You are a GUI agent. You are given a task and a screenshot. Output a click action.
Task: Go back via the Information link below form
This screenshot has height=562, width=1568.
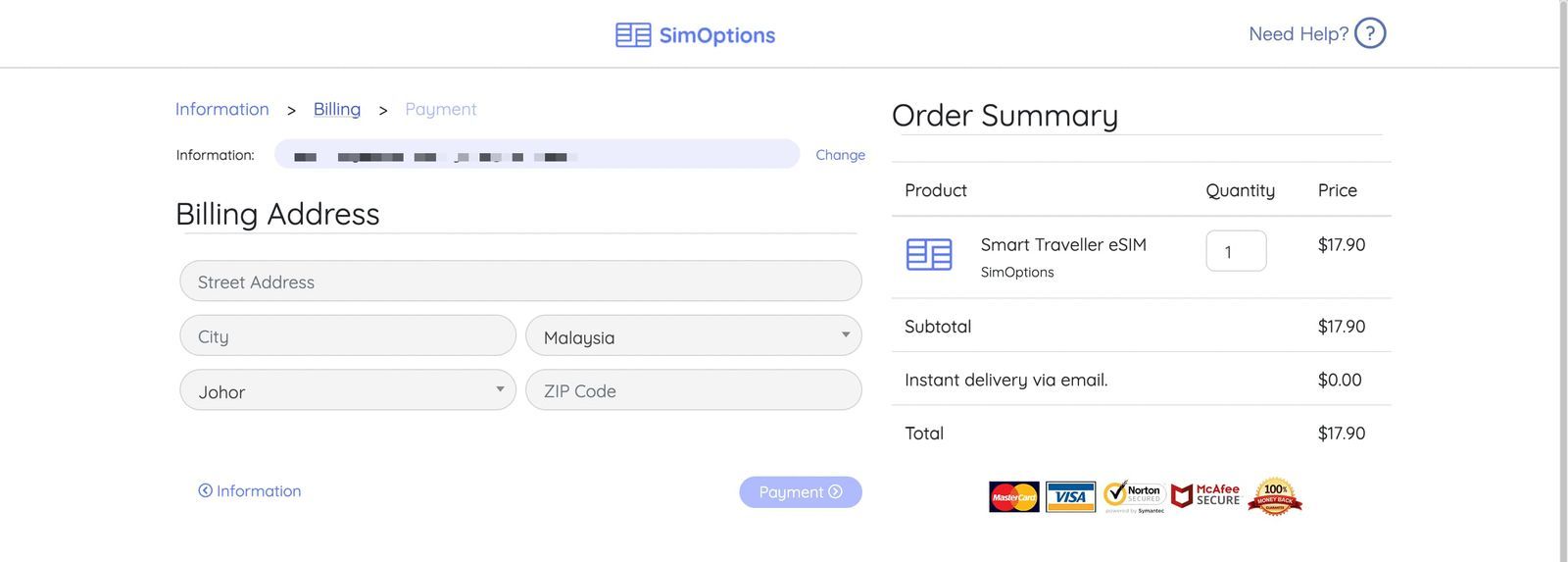(x=250, y=490)
